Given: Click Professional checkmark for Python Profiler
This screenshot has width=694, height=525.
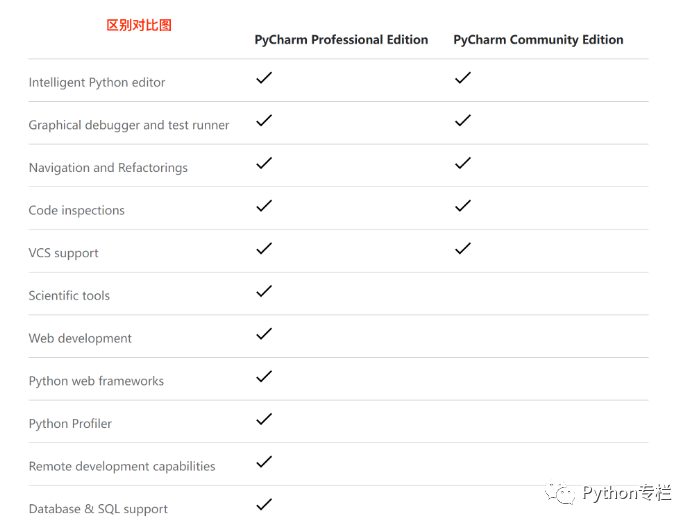Looking at the screenshot, I should tap(264, 419).
